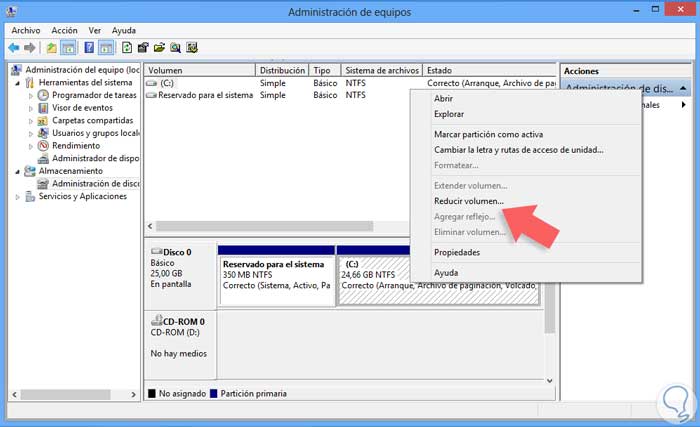Open Help with the blue question-mark icon

coord(89,47)
